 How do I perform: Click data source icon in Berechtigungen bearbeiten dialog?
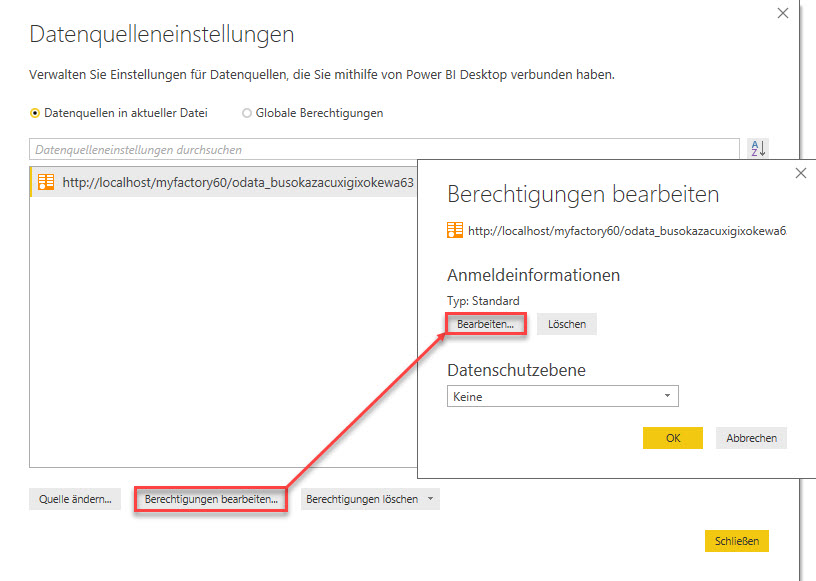click(x=455, y=230)
